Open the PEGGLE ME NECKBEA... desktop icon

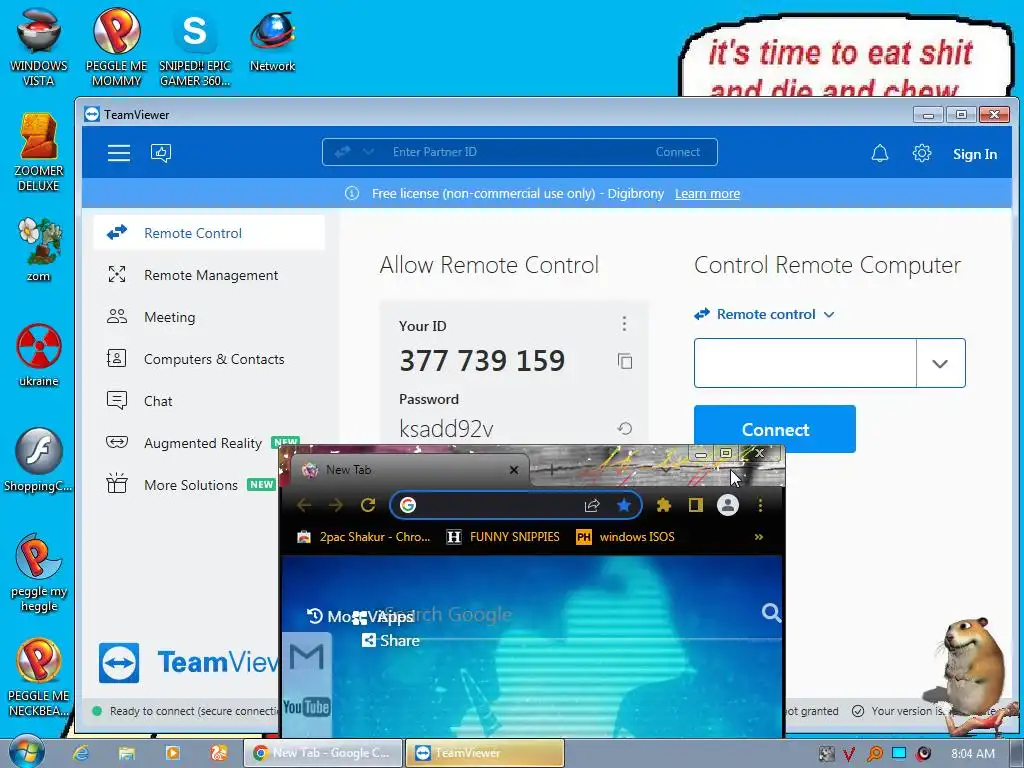point(39,678)
